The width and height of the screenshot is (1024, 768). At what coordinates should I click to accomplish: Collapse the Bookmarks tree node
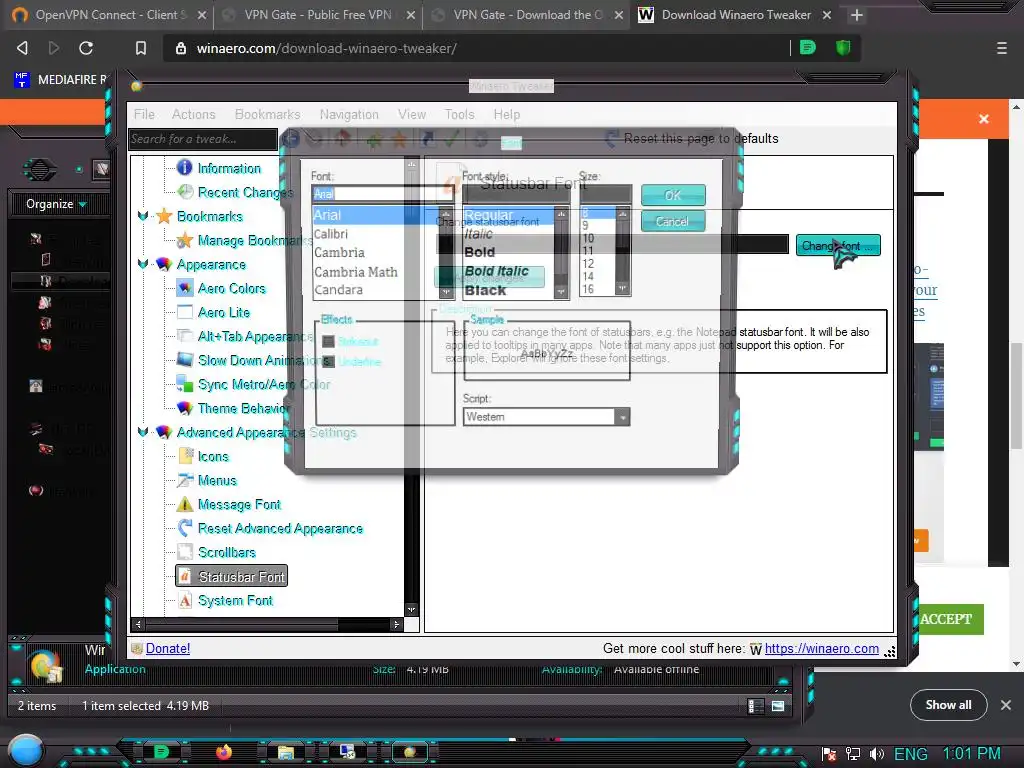pyautogui.click(x=143, y=216)
